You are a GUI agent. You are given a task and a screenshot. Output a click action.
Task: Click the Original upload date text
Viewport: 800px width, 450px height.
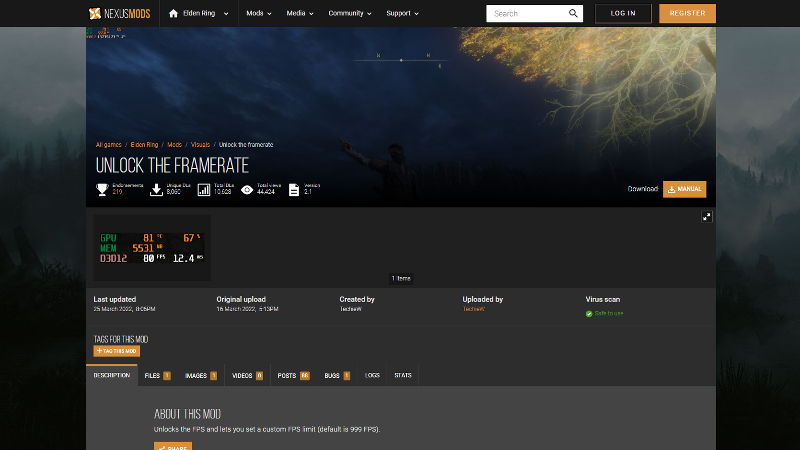click(247, 309)
